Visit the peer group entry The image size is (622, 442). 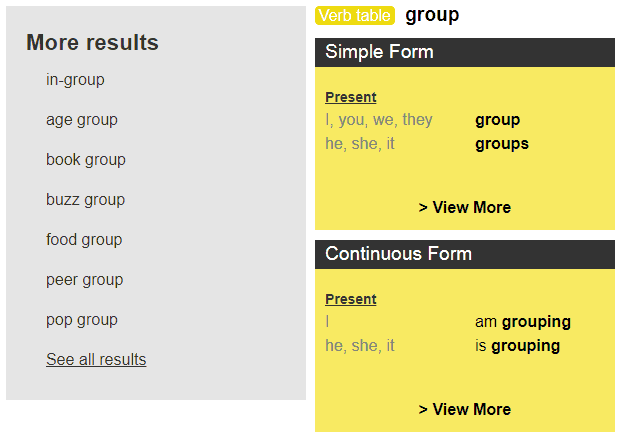tap(84, 280)
